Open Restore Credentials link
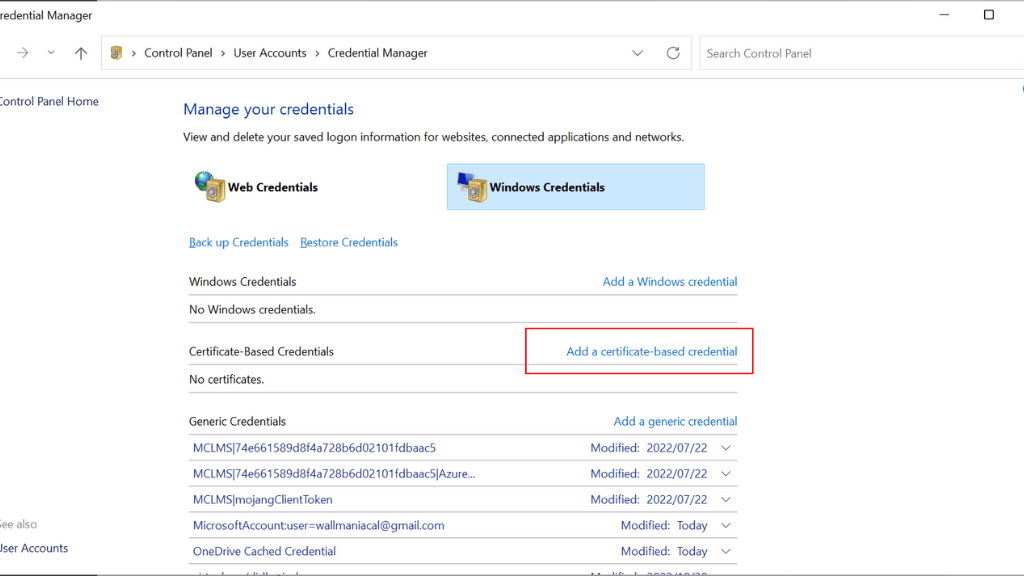This screenshot has height=576, width=1024. [348, 243]
